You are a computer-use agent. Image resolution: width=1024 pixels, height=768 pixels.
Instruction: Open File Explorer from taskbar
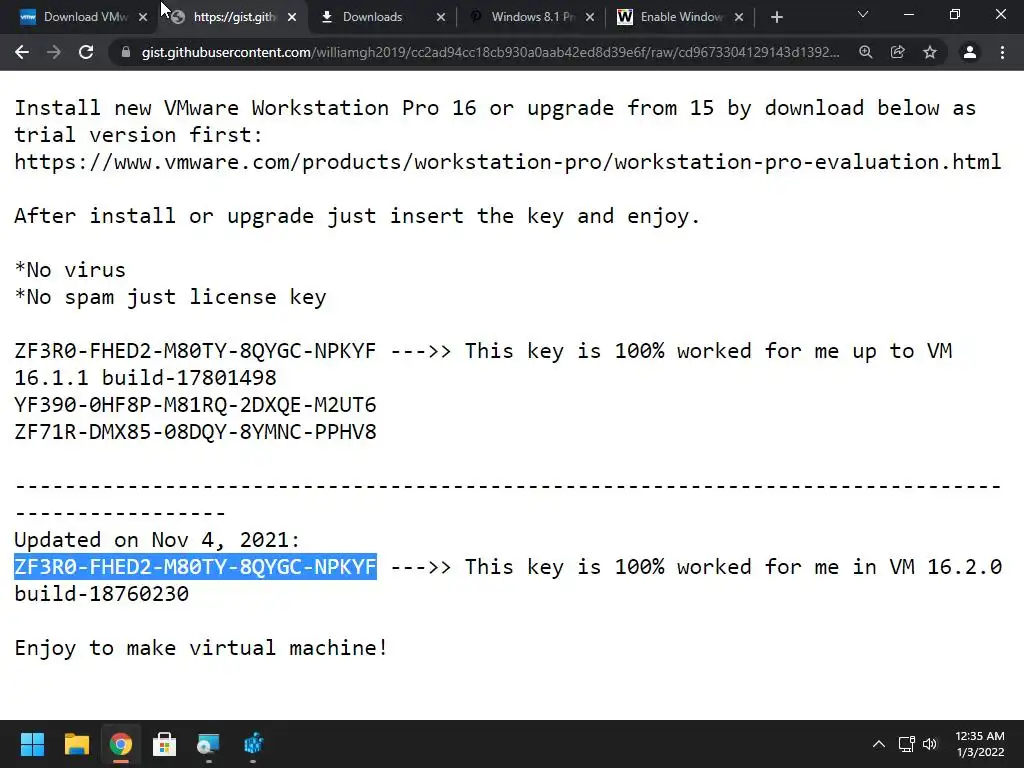(76, 744)
